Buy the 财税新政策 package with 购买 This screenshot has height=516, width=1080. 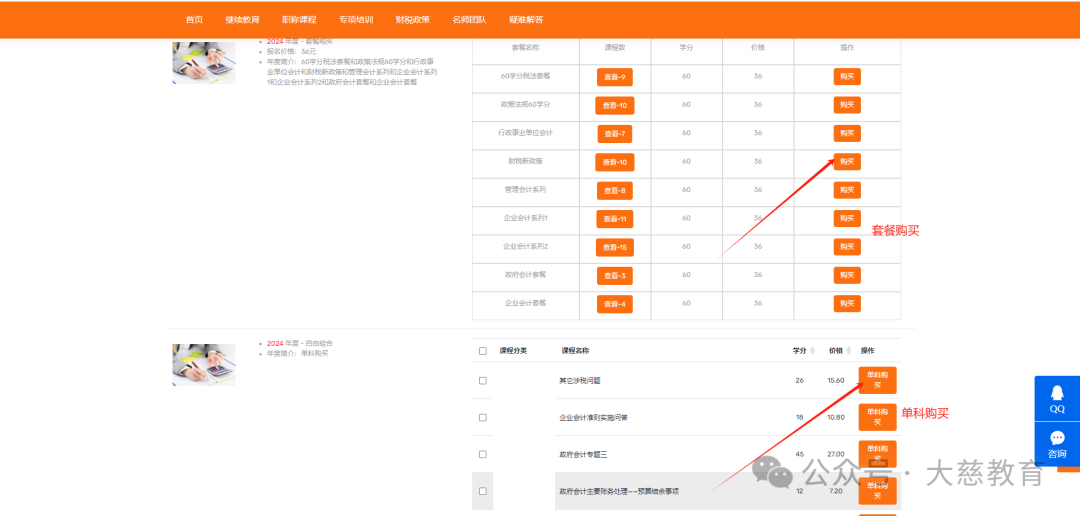click(846, 162)
